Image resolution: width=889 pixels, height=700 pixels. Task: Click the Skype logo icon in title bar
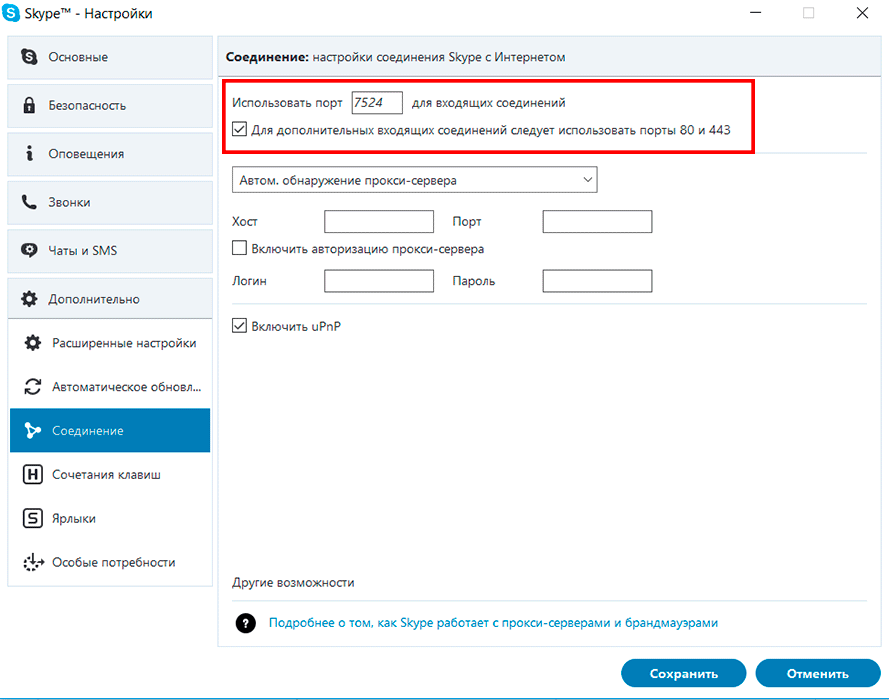pos(11,12)
